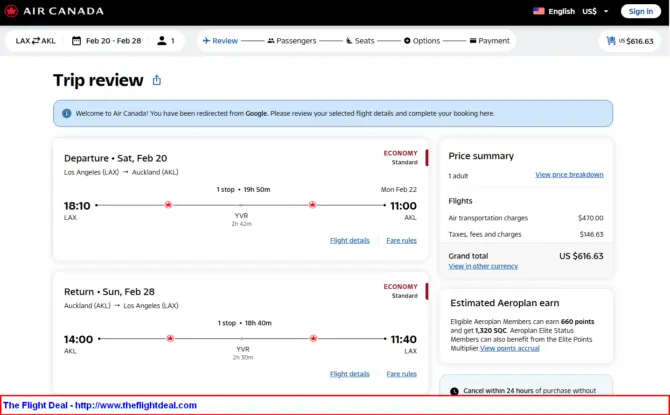Viewport: 670px width, 415px height.
Task: Click View in other currency link
Action: tap(483, 266)
